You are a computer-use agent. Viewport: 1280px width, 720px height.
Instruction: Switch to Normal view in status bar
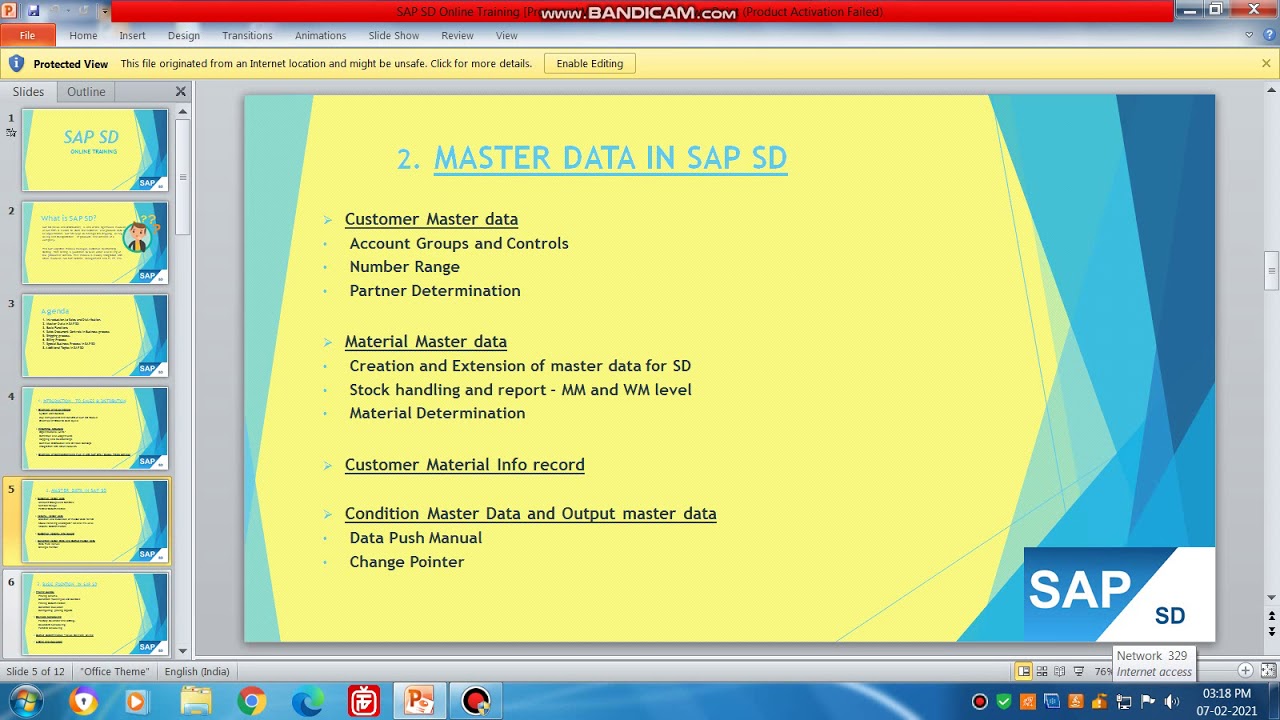pos(1024,671)
